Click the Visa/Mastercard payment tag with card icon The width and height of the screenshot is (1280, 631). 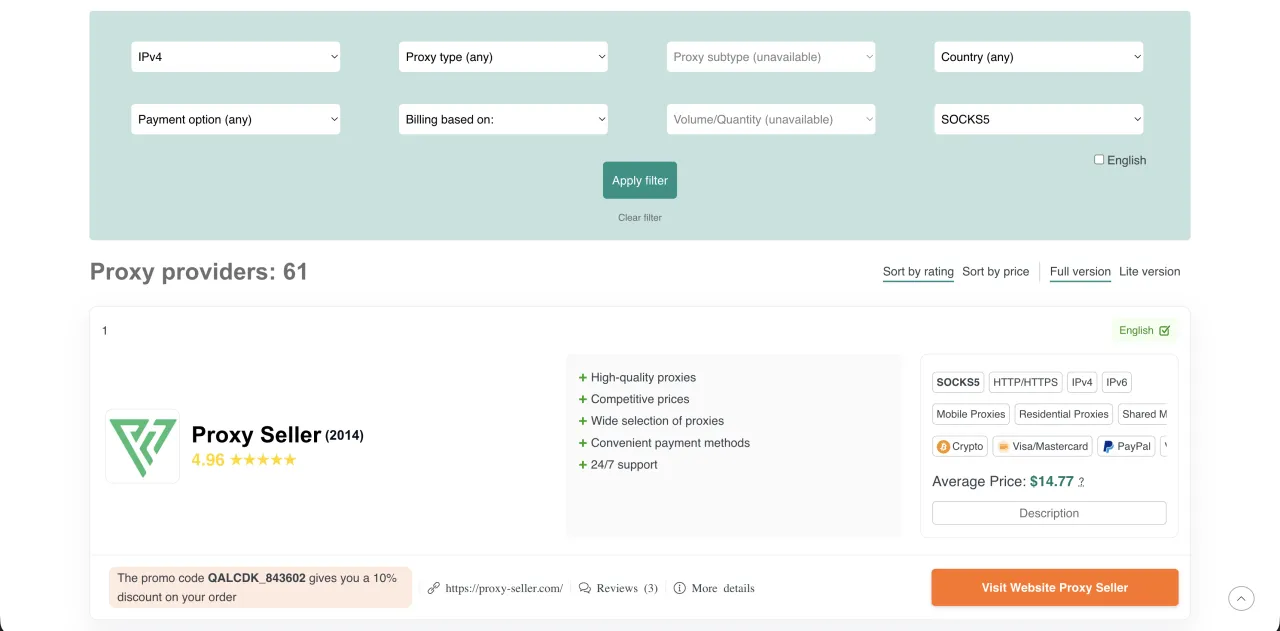[1043, 446]
